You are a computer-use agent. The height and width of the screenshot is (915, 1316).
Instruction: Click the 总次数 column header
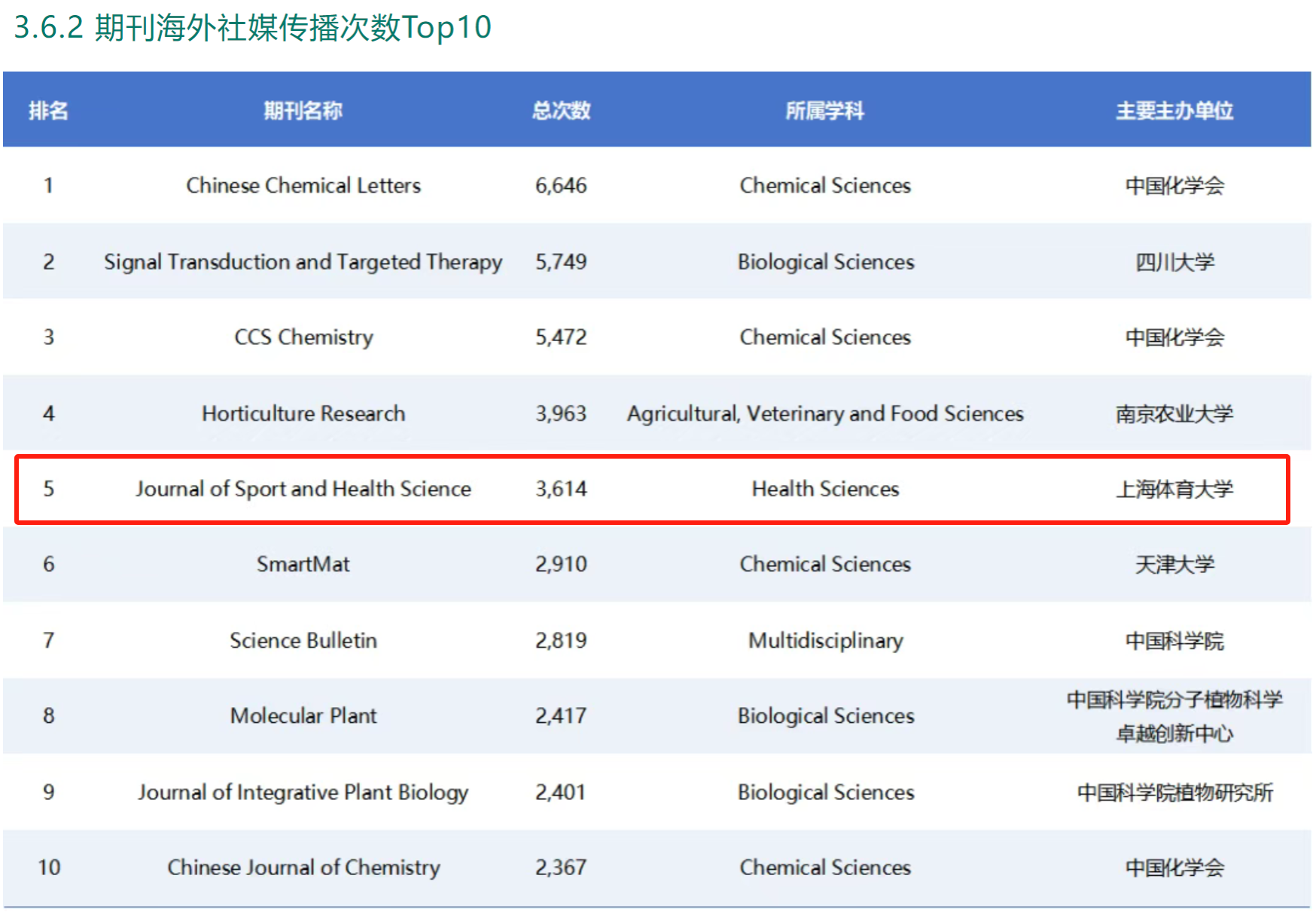[x=561, y=111]
